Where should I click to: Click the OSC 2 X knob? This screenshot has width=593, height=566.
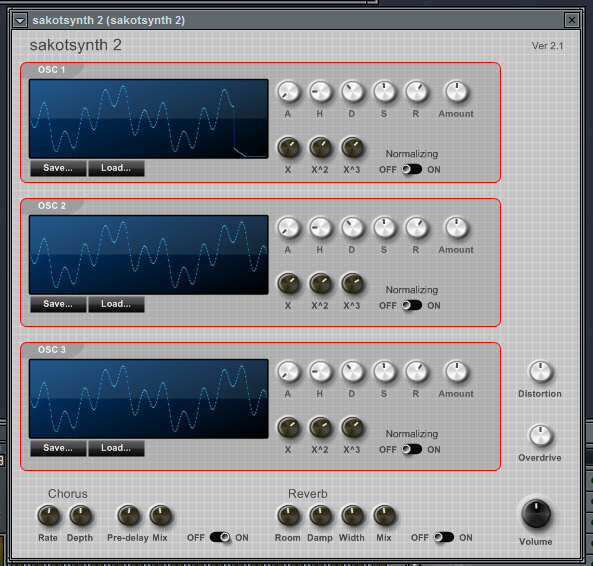pyautogui.click(x=288, y=284)
